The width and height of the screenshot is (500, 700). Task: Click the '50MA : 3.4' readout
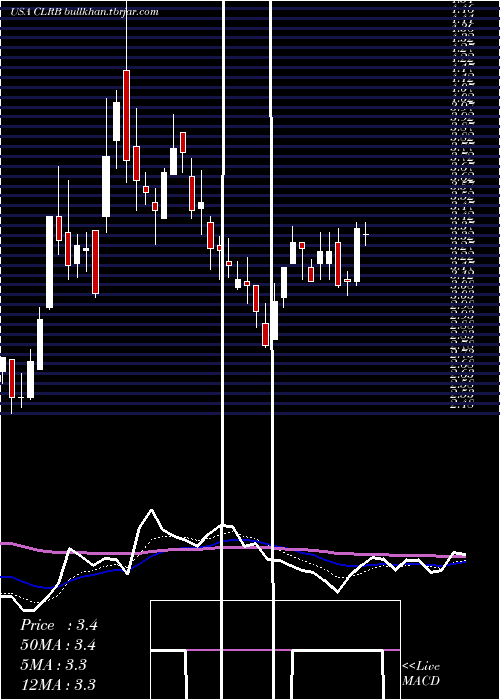(58, 645)
